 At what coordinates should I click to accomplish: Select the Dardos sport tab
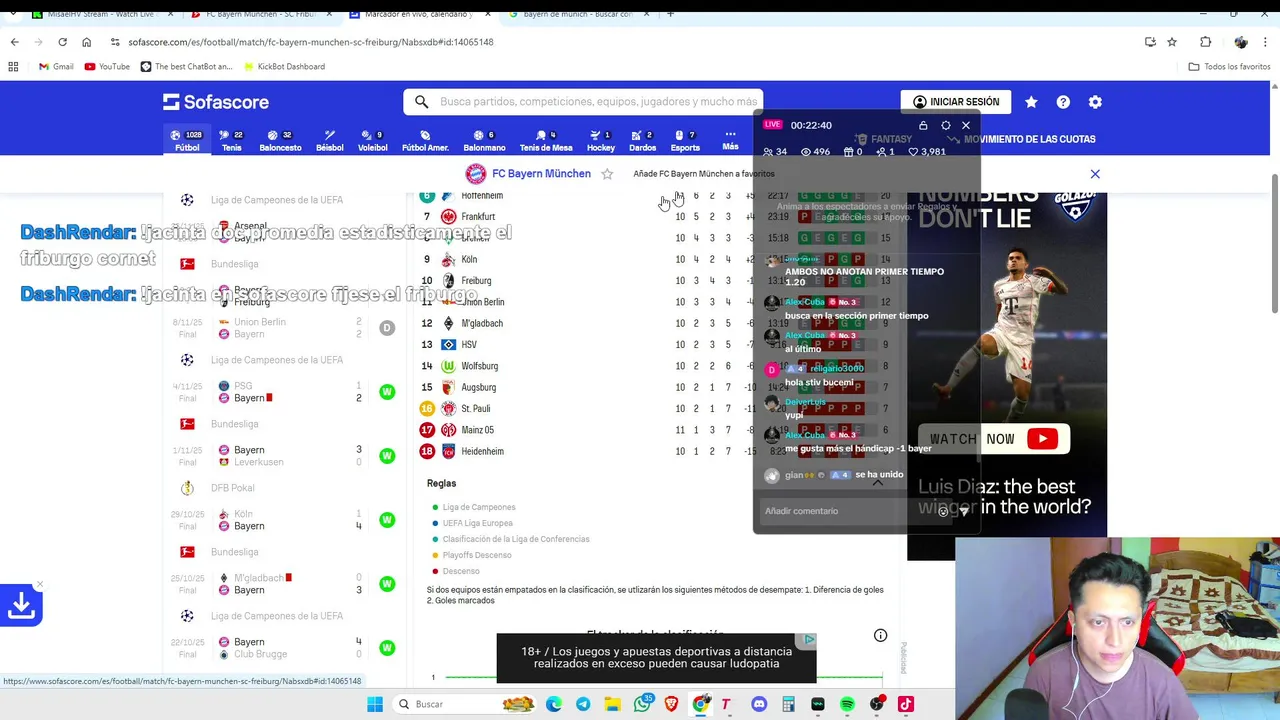(x=642, y=141)
